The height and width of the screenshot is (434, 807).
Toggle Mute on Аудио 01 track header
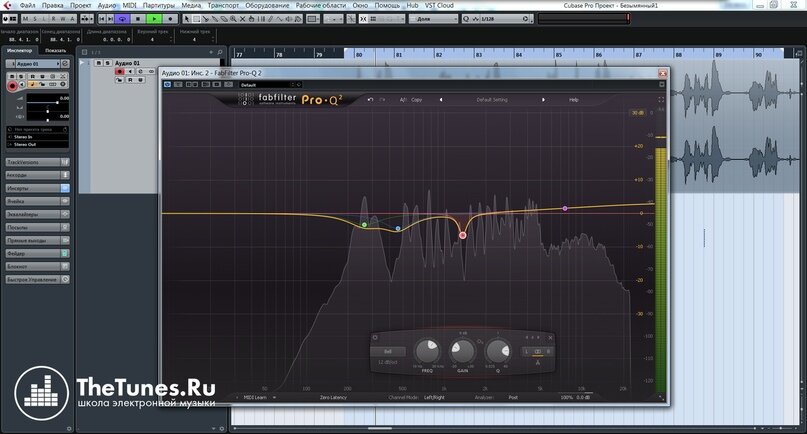click(x=98, y=63)
